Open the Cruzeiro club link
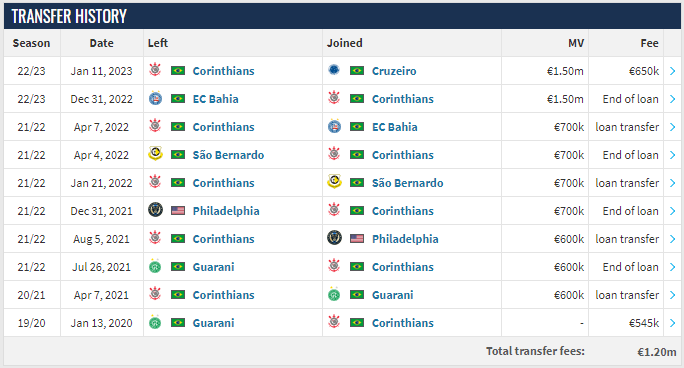 [x=394, y=71]
